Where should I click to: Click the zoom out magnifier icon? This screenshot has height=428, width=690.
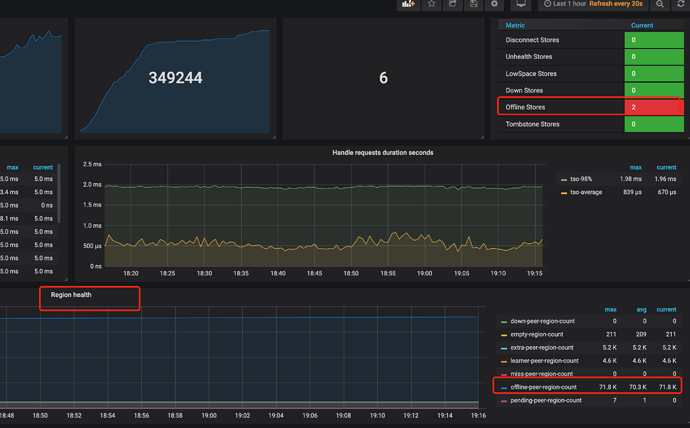click(x=660, y=5)
